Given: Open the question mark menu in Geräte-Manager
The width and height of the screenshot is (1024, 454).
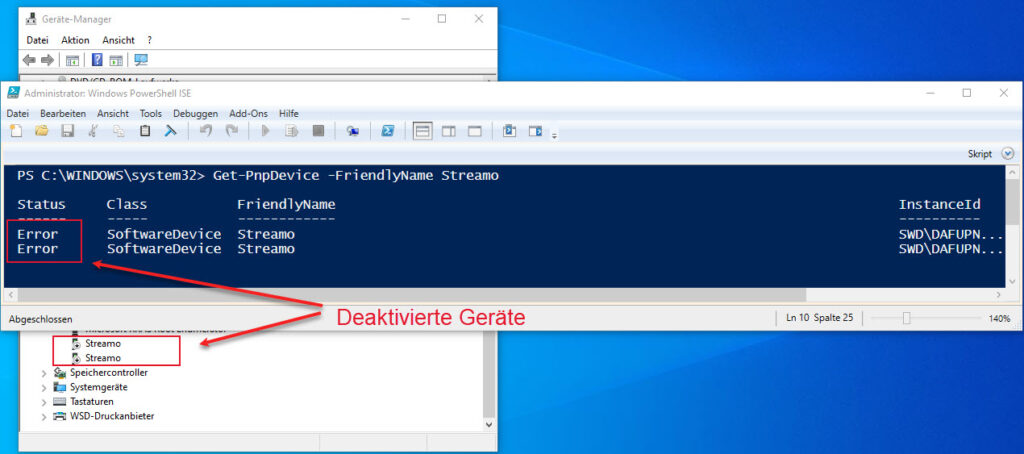Looking at the screenshot, I should pyautogui.click(x=150, y=40).
